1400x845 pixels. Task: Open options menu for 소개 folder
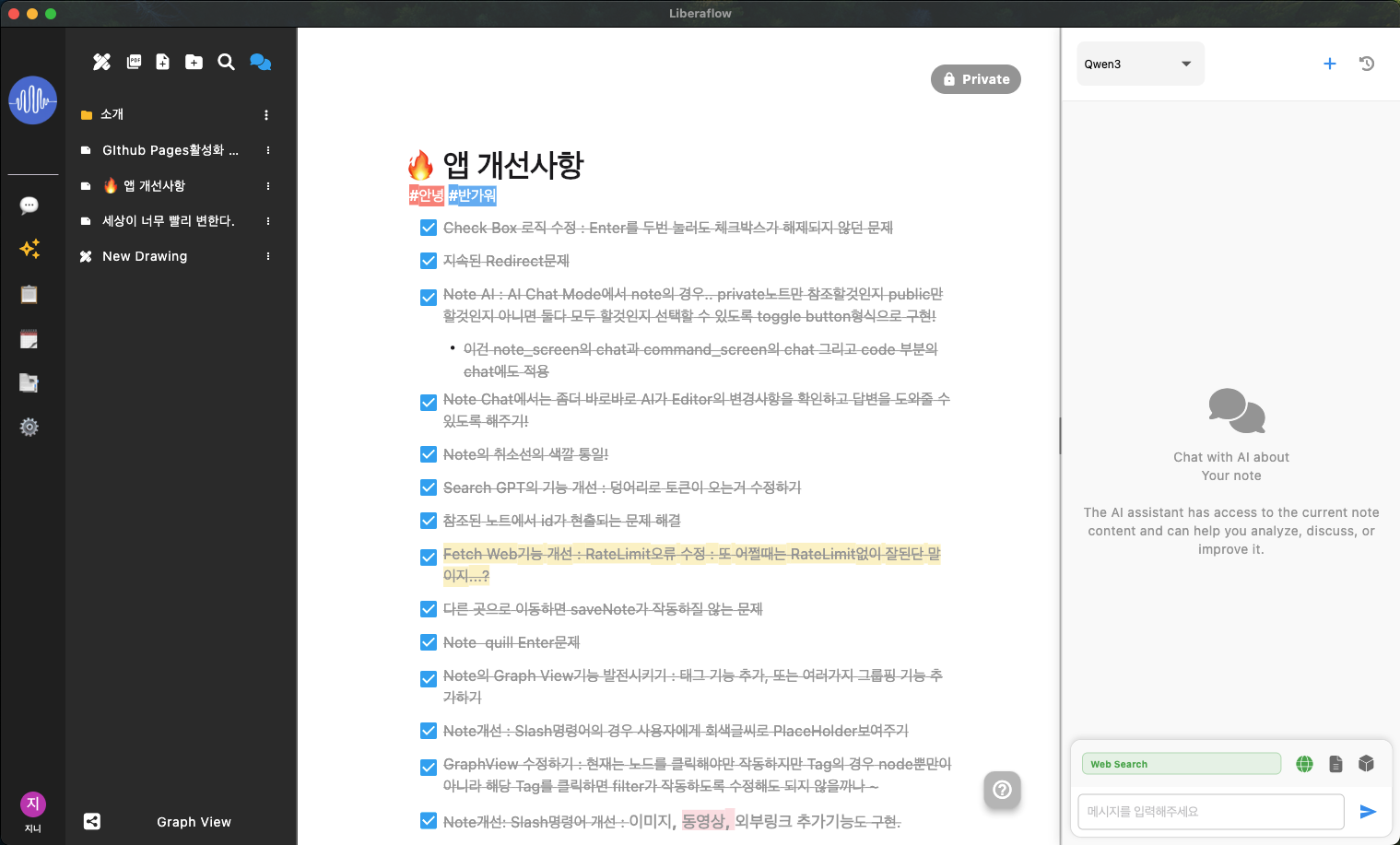coord(266,115)
